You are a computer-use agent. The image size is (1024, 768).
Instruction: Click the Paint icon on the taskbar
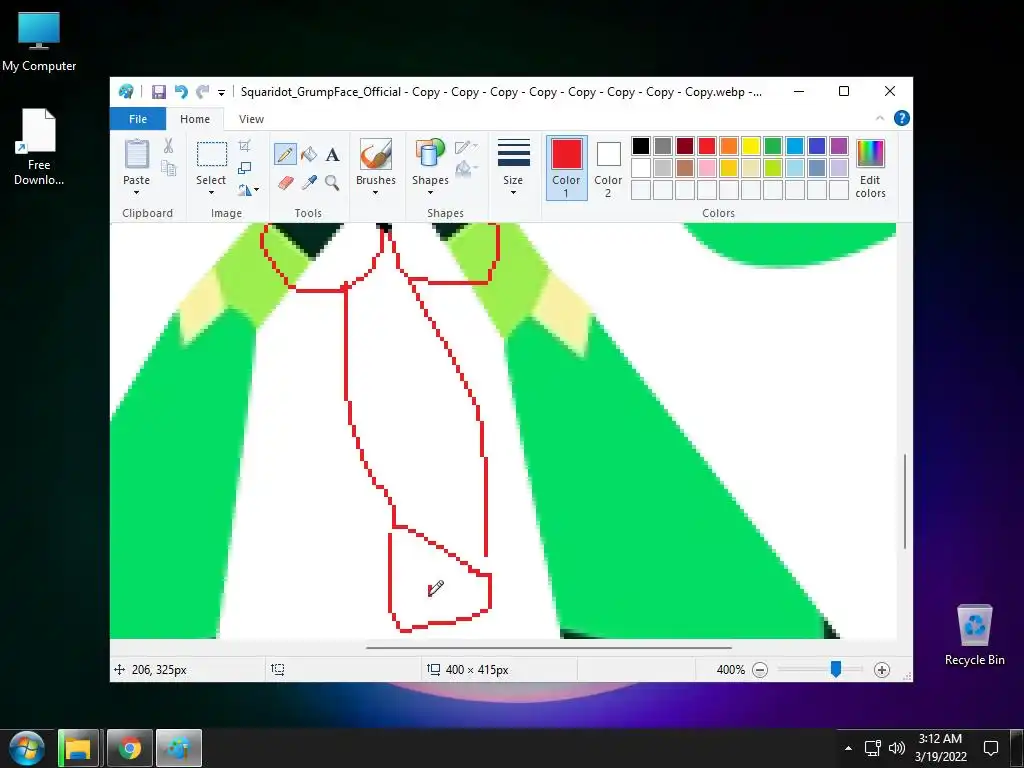[178, 748]
